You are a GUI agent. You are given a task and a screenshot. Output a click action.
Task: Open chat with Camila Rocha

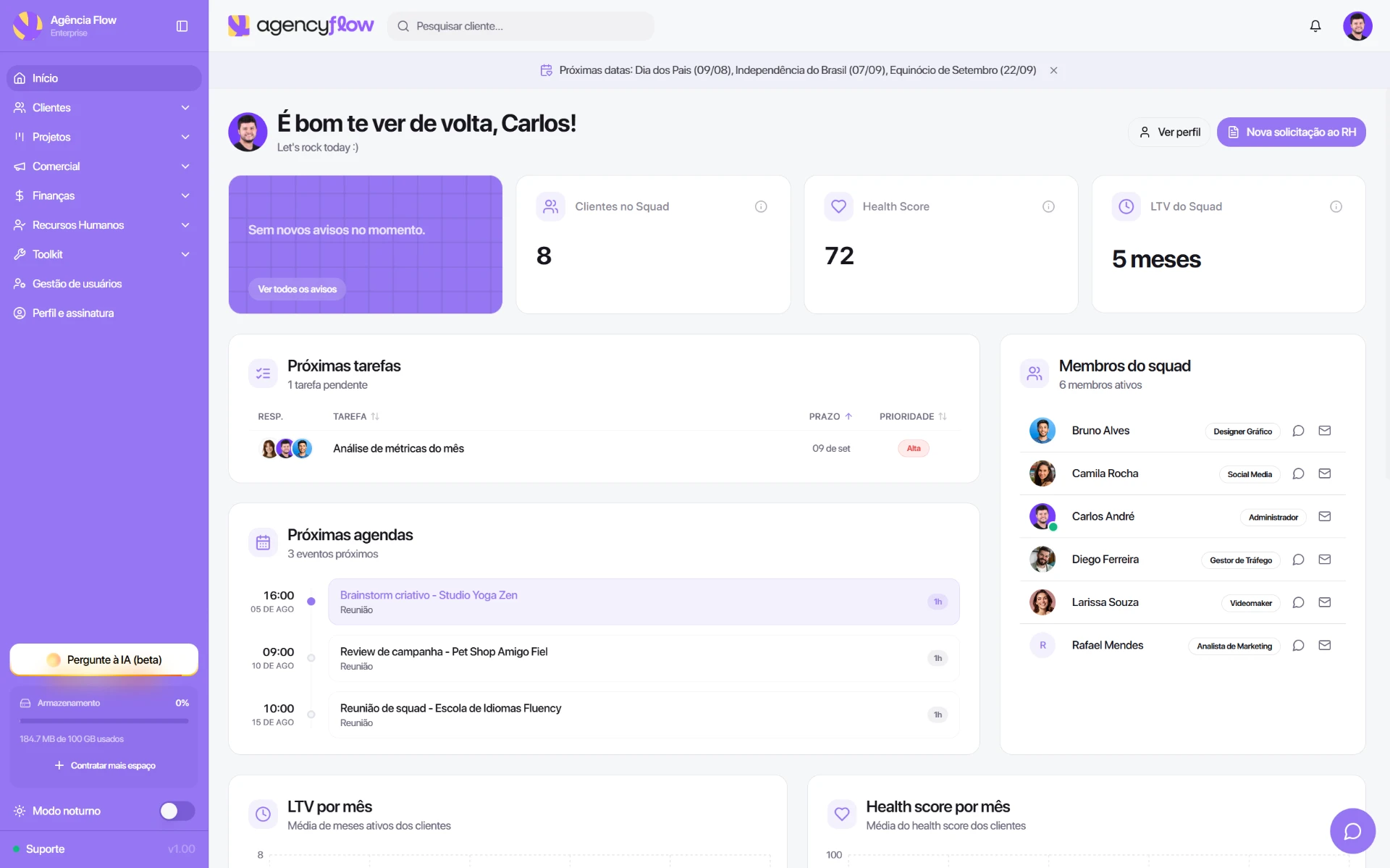[1298, 473]
